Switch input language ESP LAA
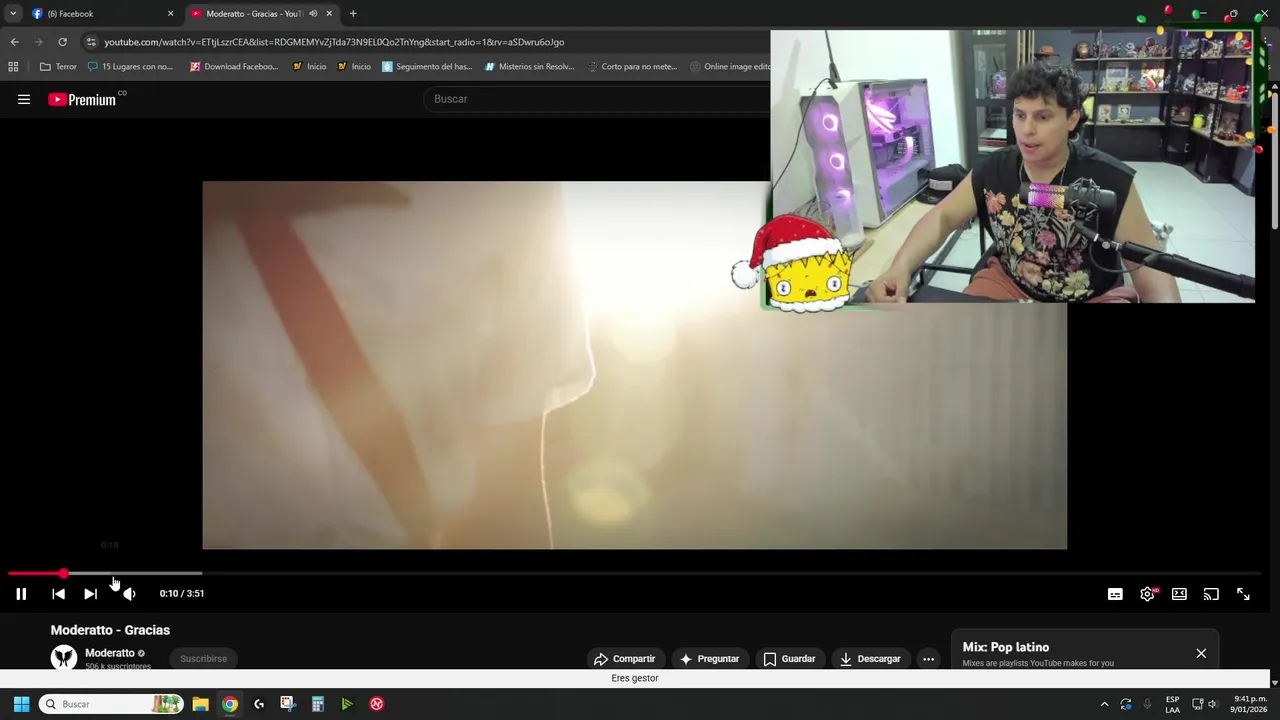The height and width of the screenshot is (720, 1280). pyautogui.click(x=1172, y=704)
